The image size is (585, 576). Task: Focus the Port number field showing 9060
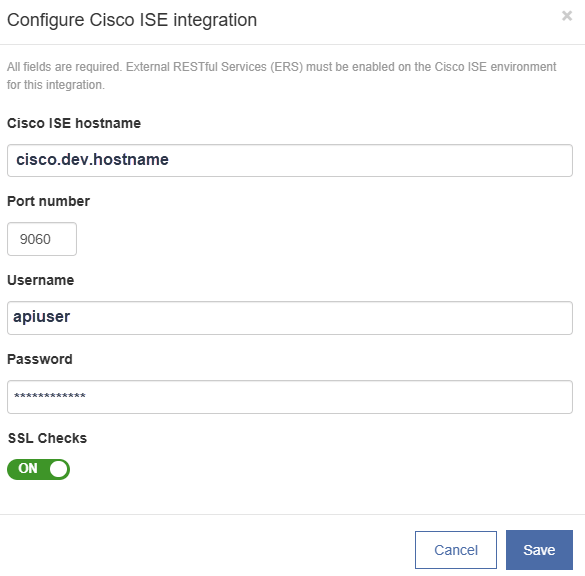42,239
